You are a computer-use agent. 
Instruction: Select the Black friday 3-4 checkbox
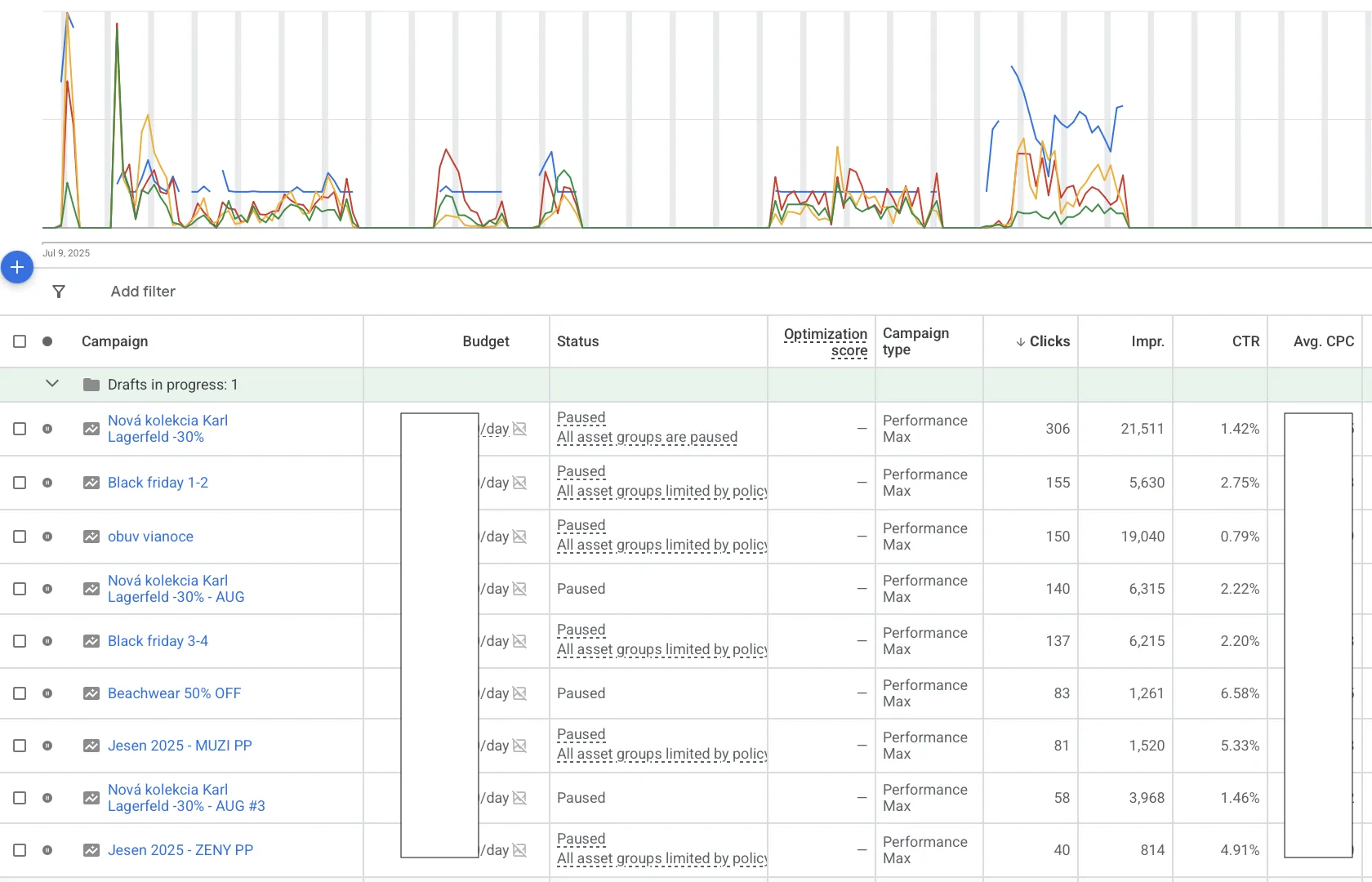pos(20,641)
